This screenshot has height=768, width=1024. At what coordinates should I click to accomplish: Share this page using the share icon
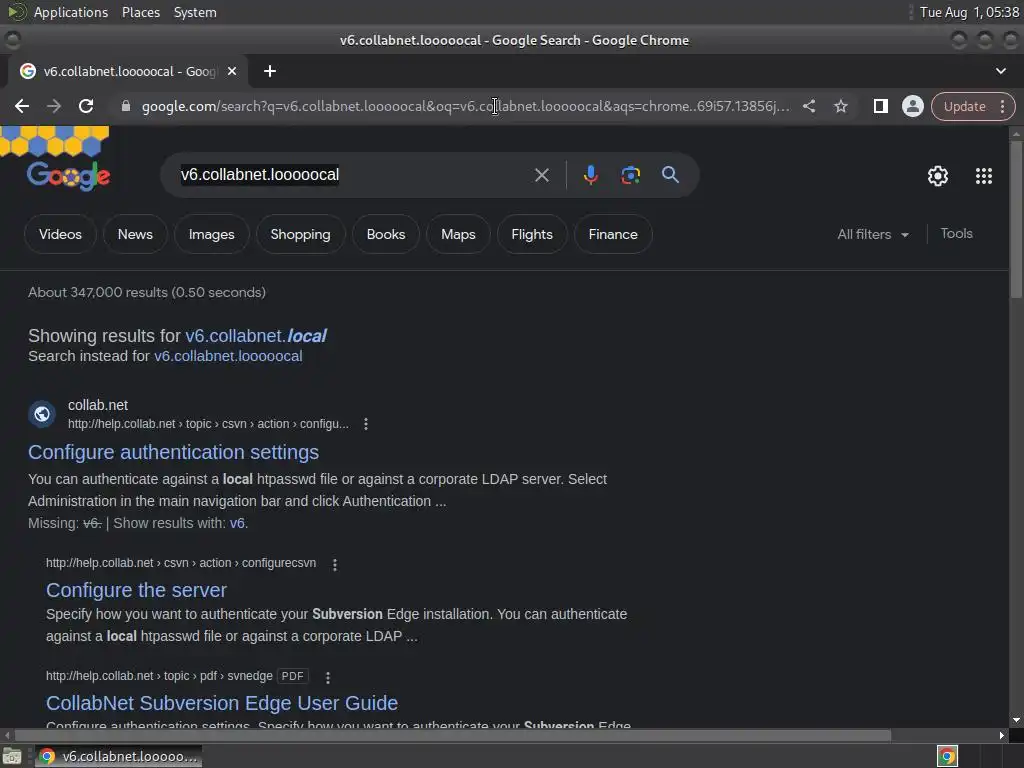pos(808,106)
